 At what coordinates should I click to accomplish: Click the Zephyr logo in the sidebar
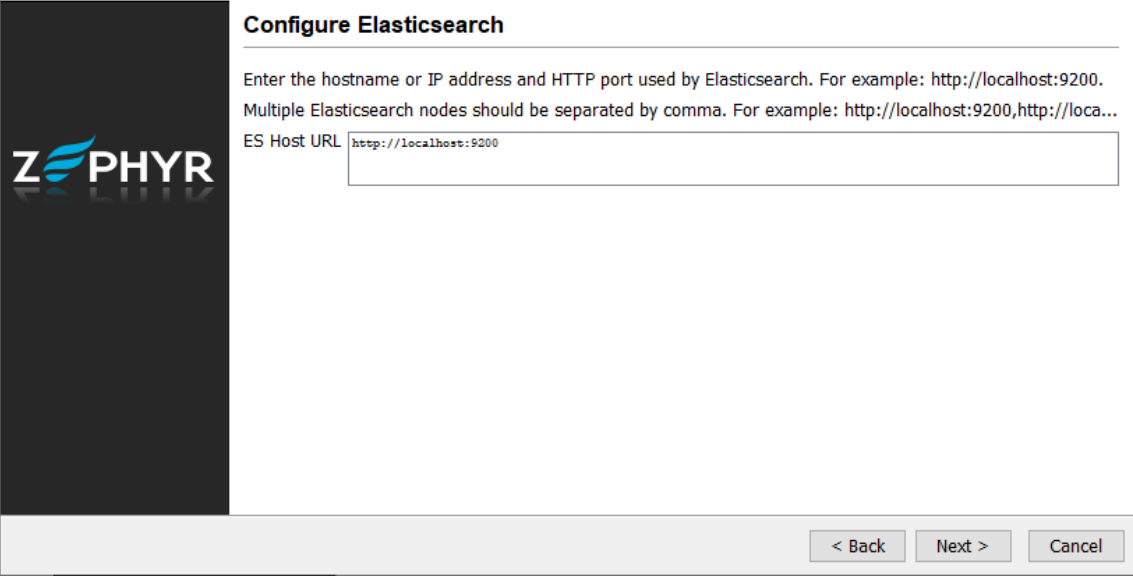[114, 162]
